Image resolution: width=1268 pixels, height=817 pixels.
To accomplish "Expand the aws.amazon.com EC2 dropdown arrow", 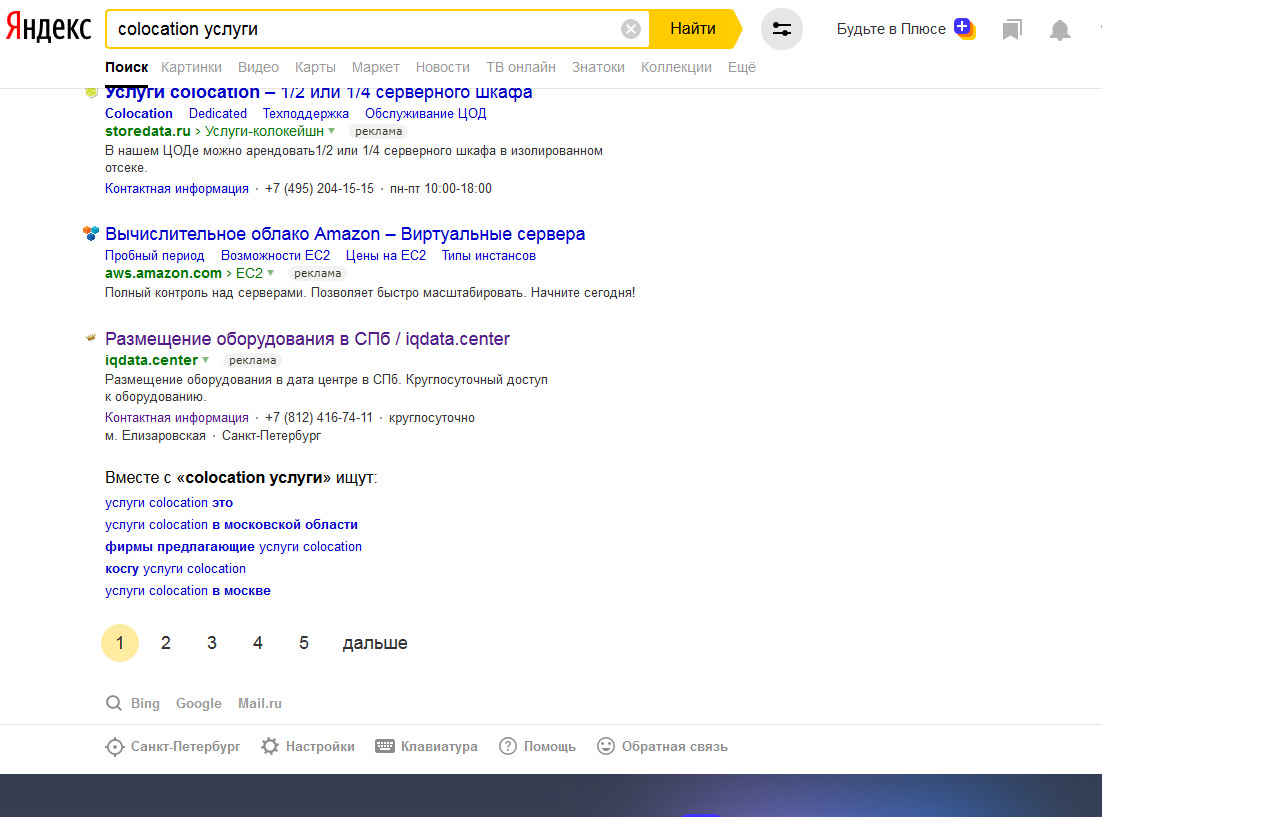I will pos(270,273).
